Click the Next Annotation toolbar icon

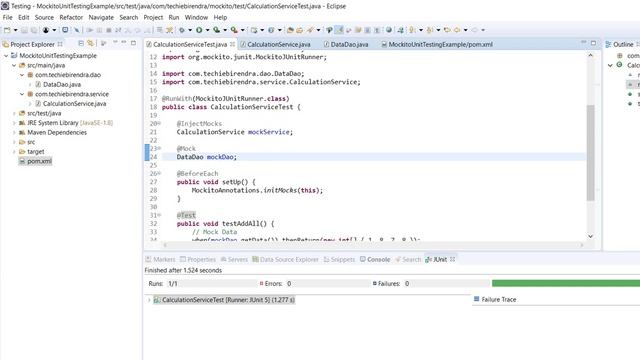(x=411, y=30)
